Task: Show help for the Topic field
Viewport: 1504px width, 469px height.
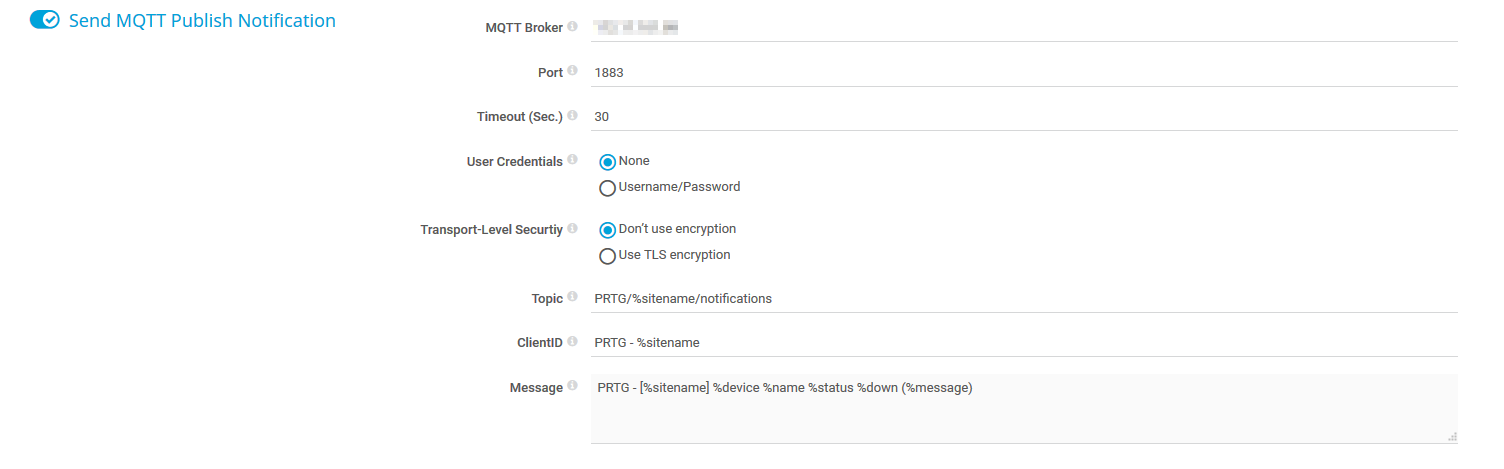Action: click(x=572, y=297)
